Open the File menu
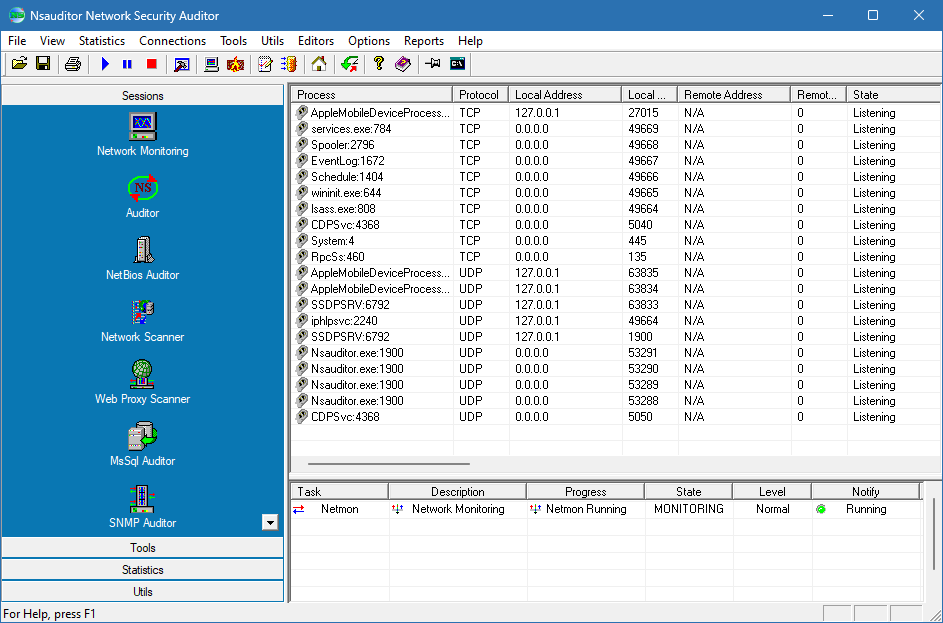943x623 pixels. coord(17,41)
